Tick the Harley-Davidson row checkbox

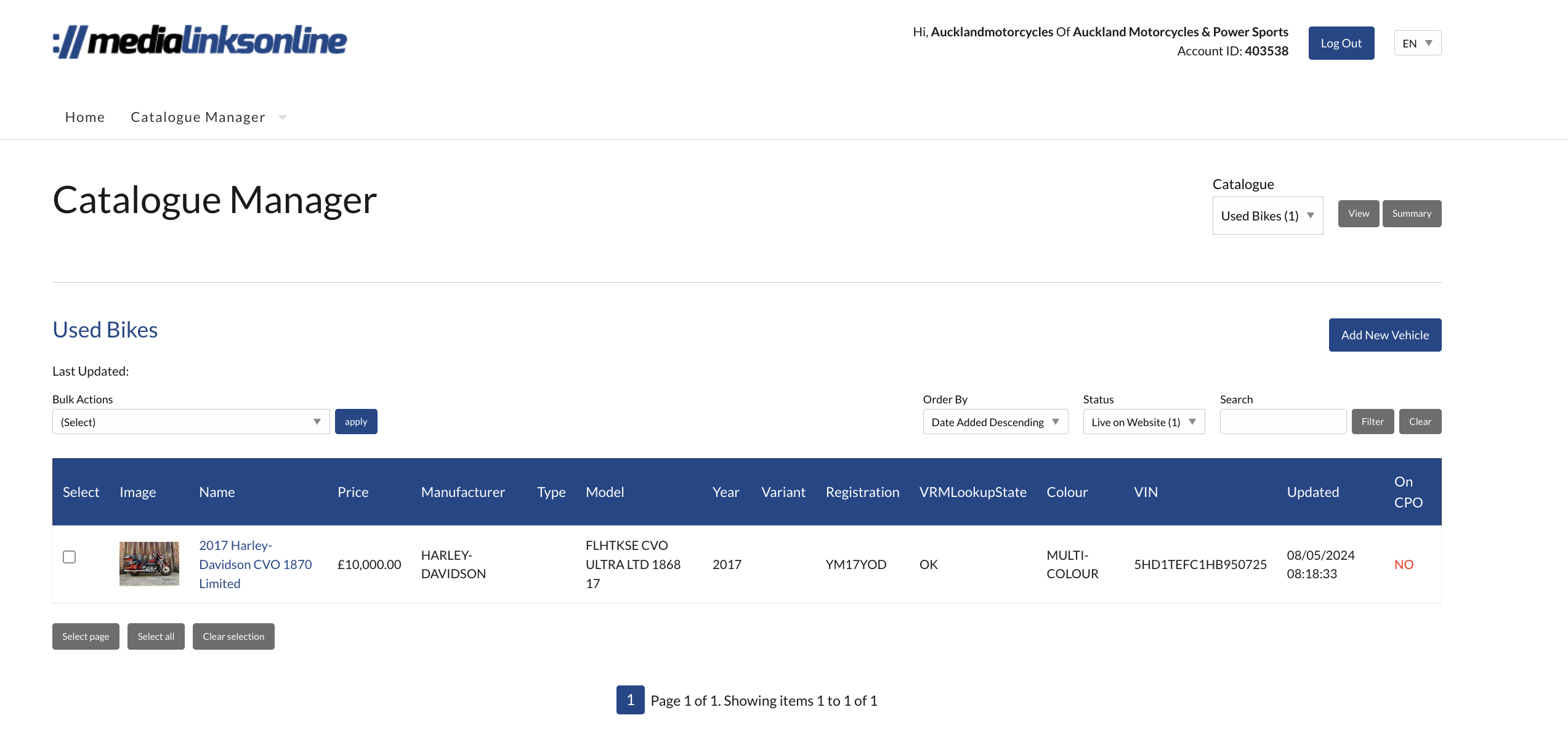(x=70, y=557)
